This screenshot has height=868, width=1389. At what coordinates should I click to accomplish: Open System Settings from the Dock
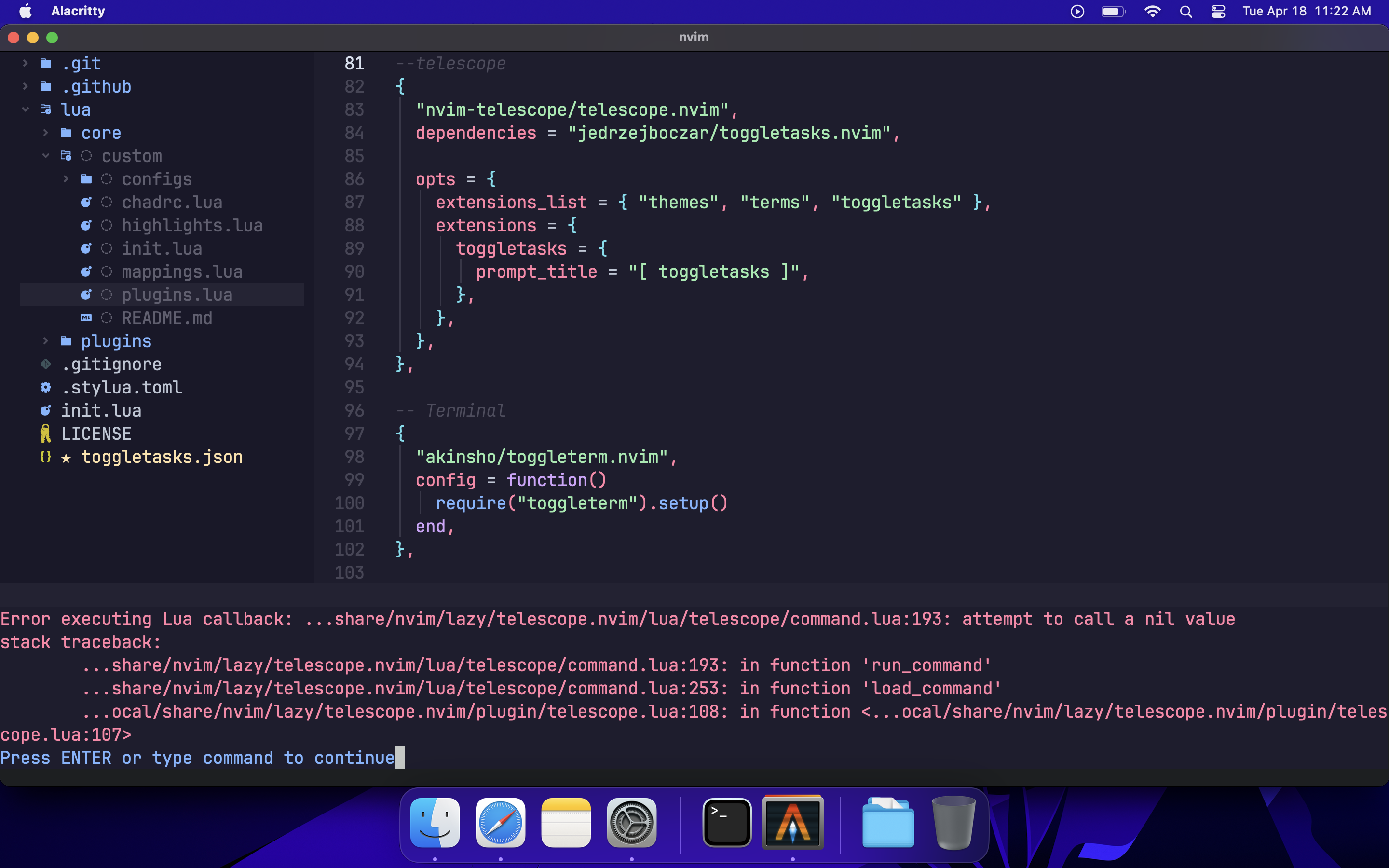point(631,822)
